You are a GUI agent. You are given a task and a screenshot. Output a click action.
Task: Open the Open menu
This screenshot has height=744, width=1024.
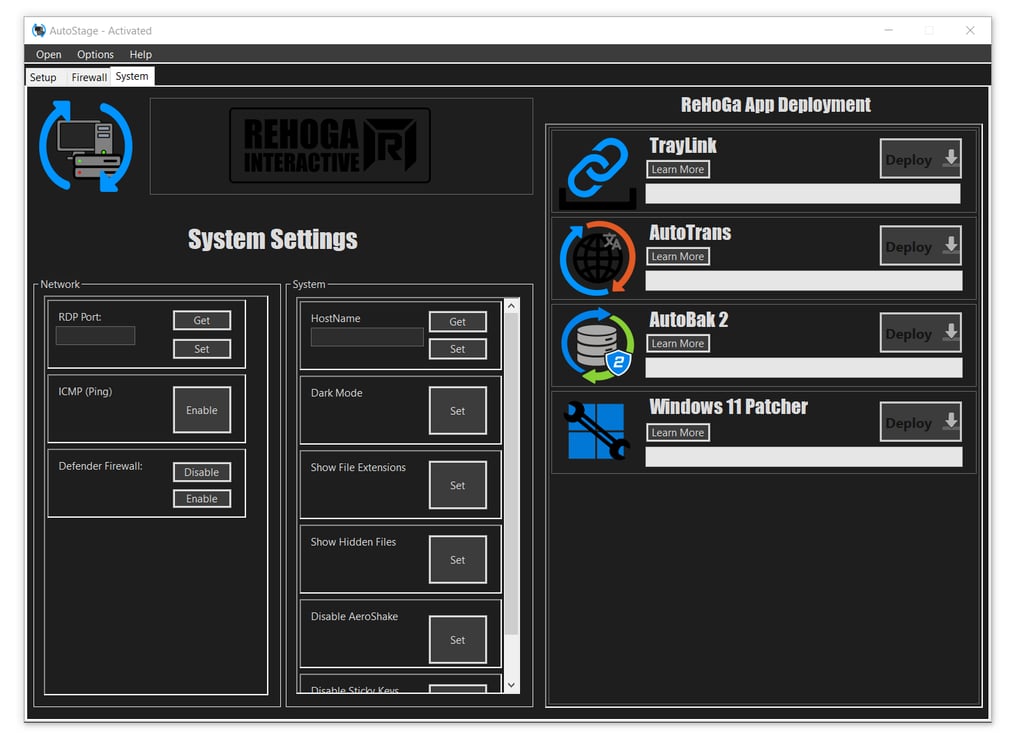pos(48,54)
